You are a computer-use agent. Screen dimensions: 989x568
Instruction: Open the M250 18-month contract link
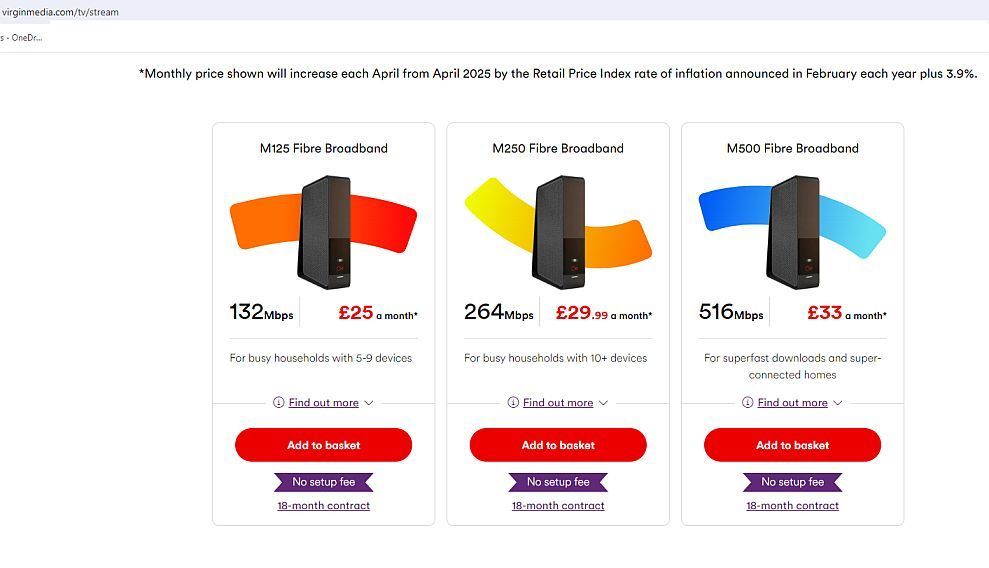[558, 506]
